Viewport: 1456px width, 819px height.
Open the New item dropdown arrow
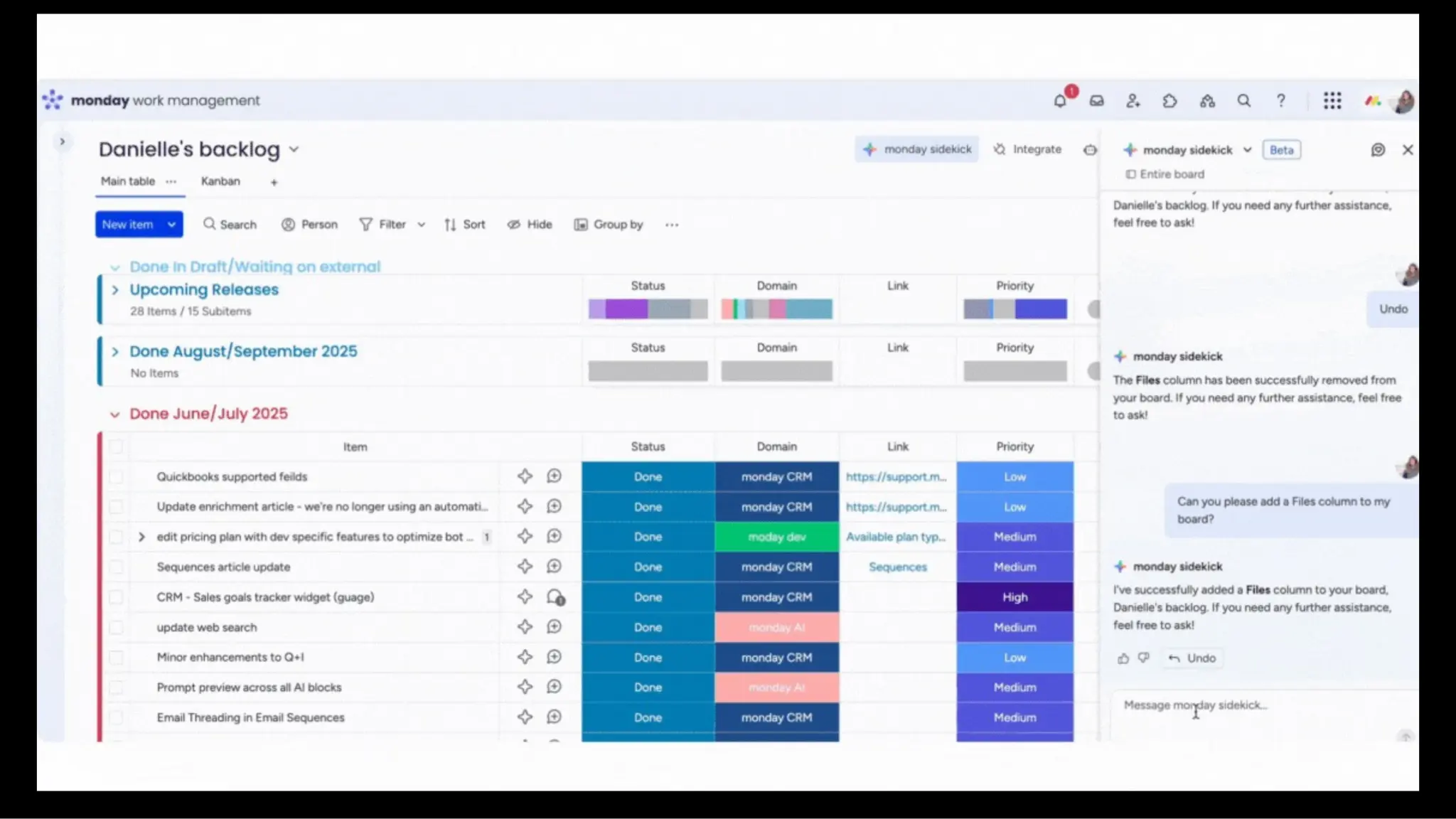click(x=171, y=225)
